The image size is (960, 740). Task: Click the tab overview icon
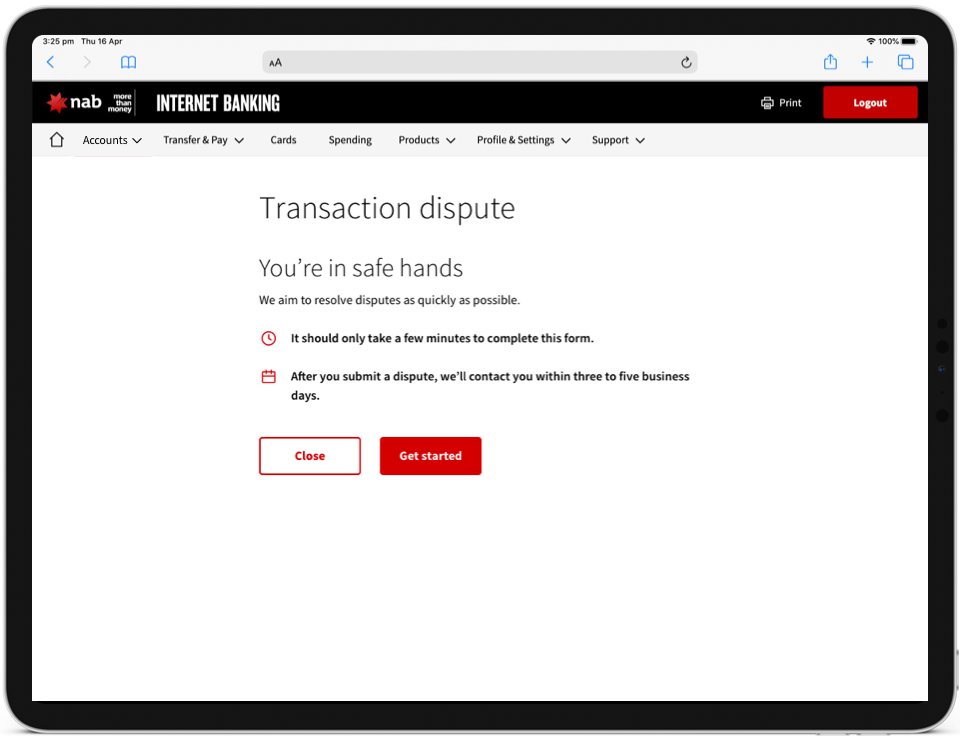905,62
